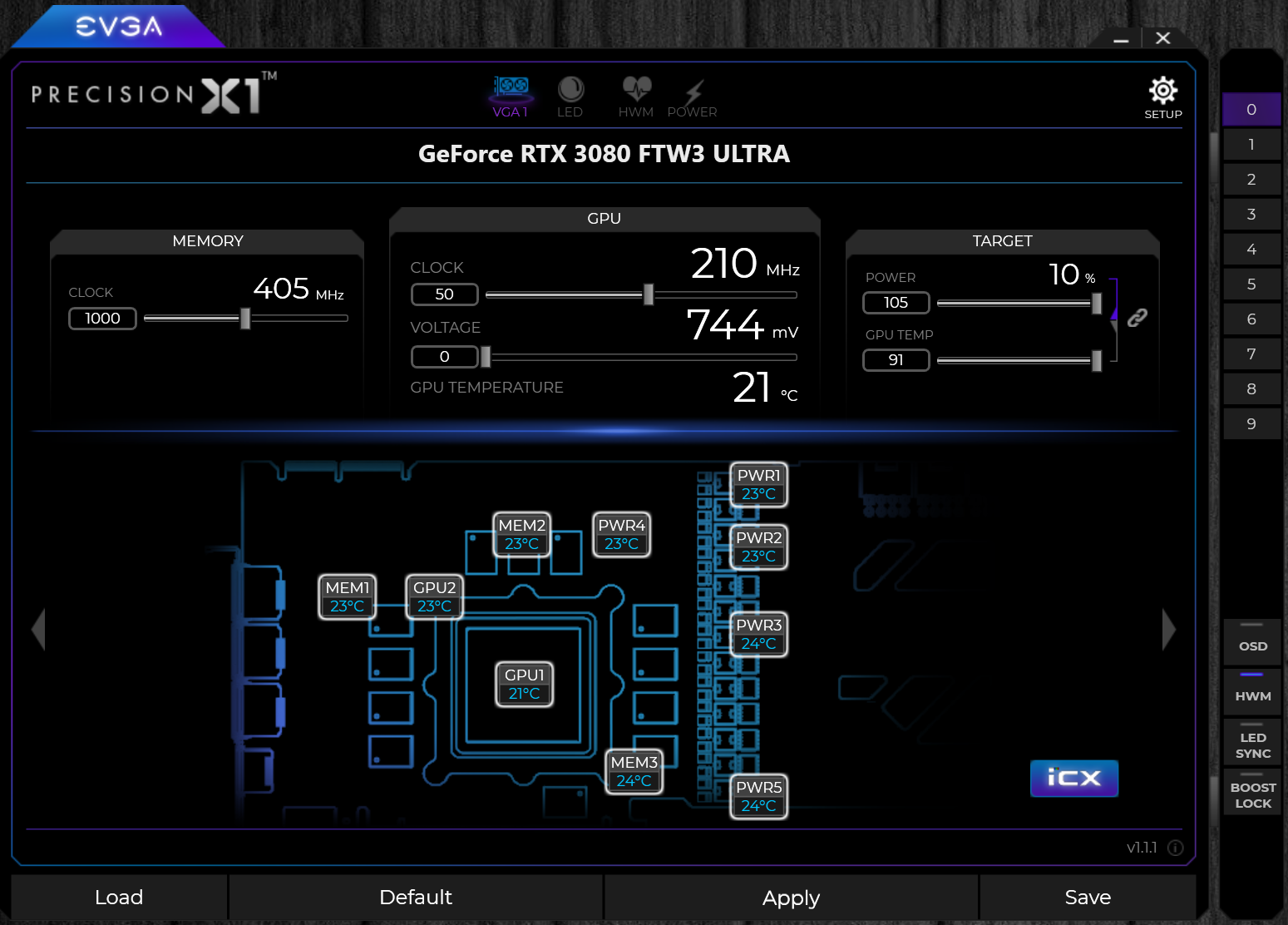
Task: Select profile 6
Action: coord(1251,319)
